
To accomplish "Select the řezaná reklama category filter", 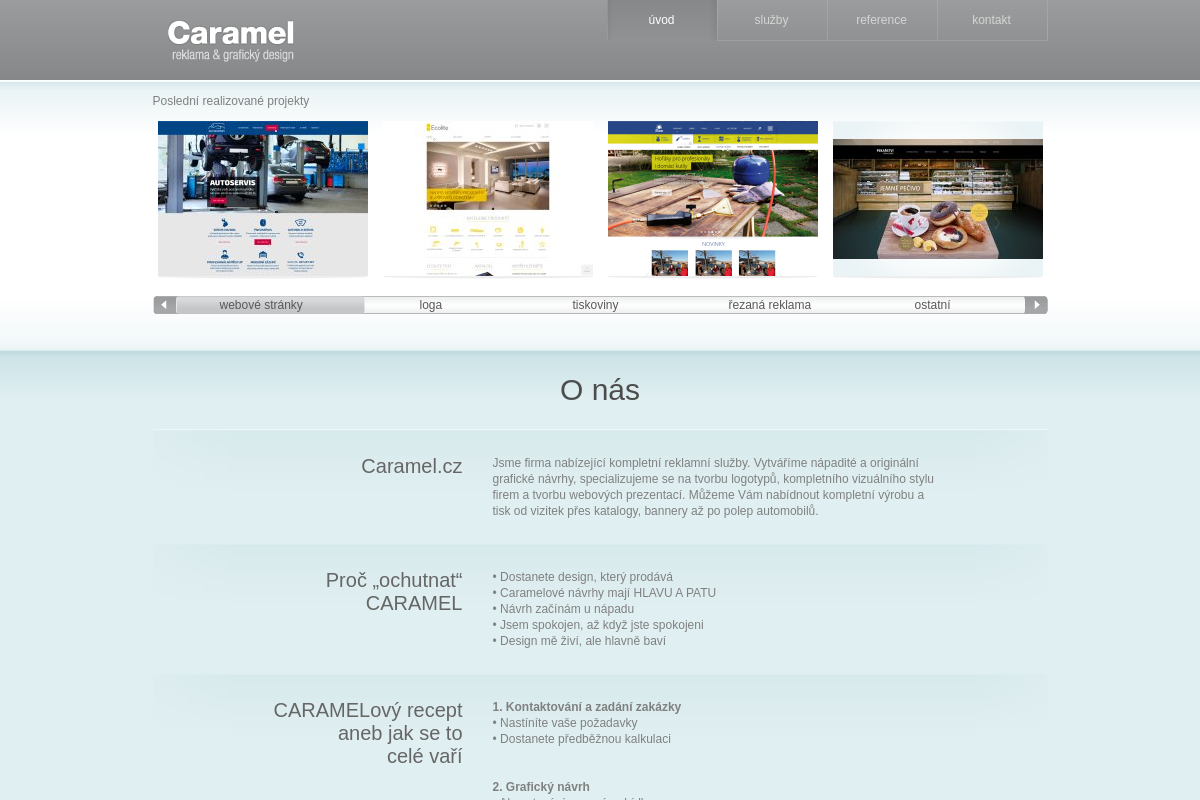I will 769,305.
